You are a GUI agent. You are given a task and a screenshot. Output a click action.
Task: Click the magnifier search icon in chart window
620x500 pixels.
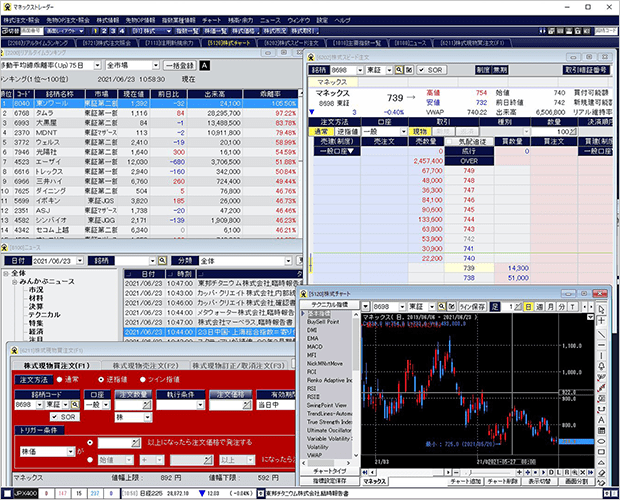point(442,306)
